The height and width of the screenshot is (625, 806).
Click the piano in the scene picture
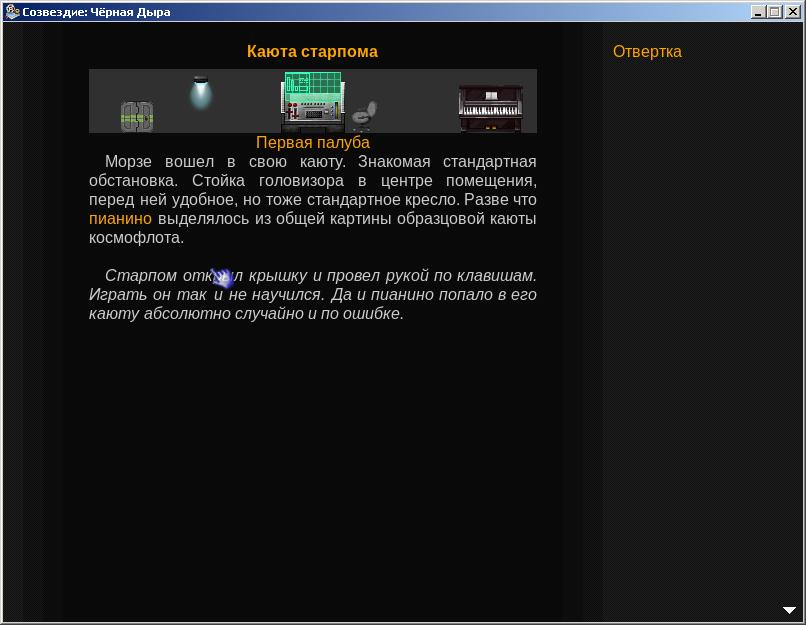[x=490, y=108]
